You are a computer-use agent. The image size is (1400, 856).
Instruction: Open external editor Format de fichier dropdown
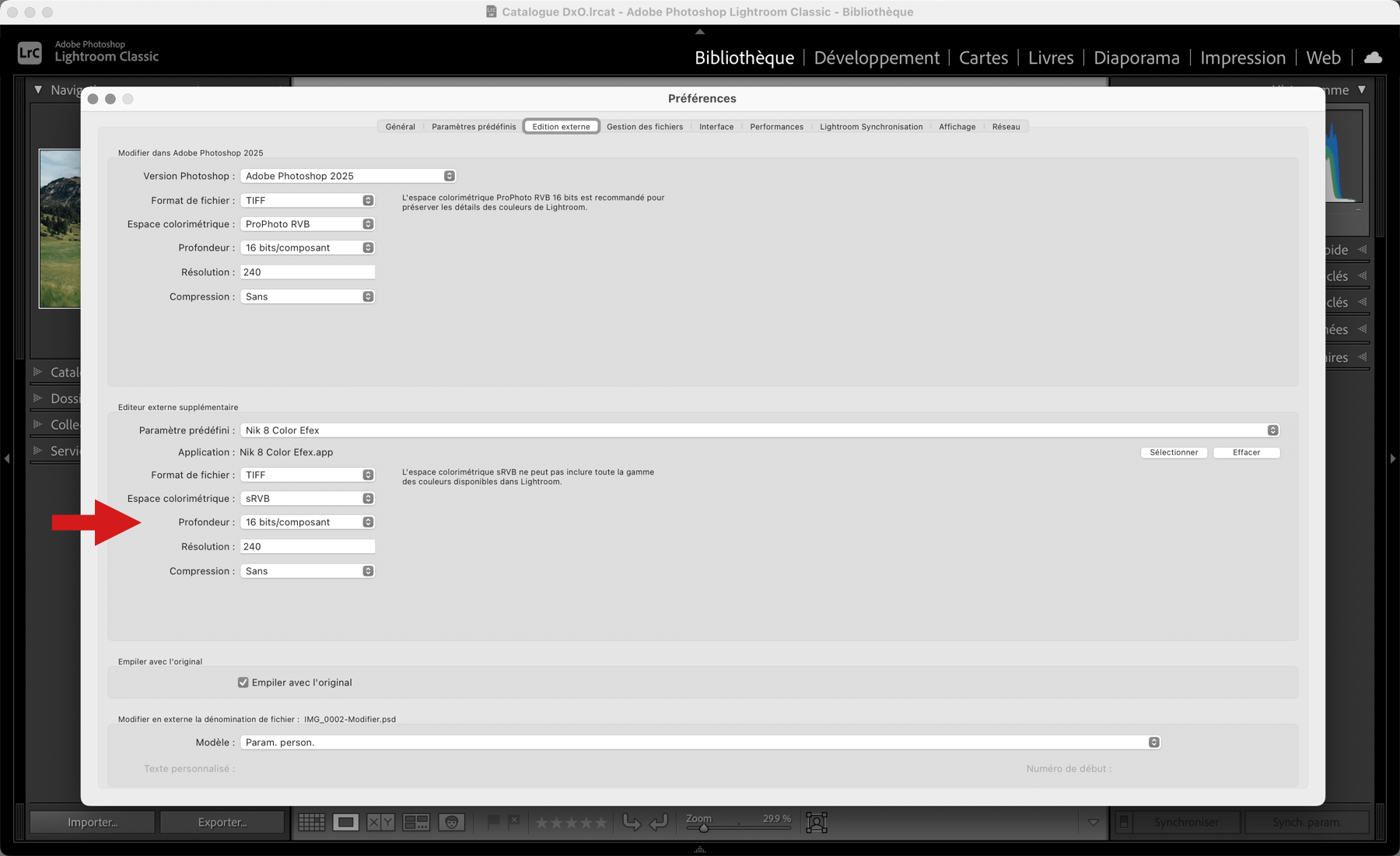[307, 475]
